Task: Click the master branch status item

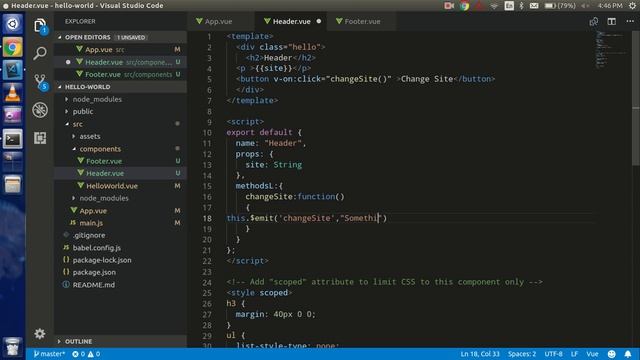Action: point(49,354)
